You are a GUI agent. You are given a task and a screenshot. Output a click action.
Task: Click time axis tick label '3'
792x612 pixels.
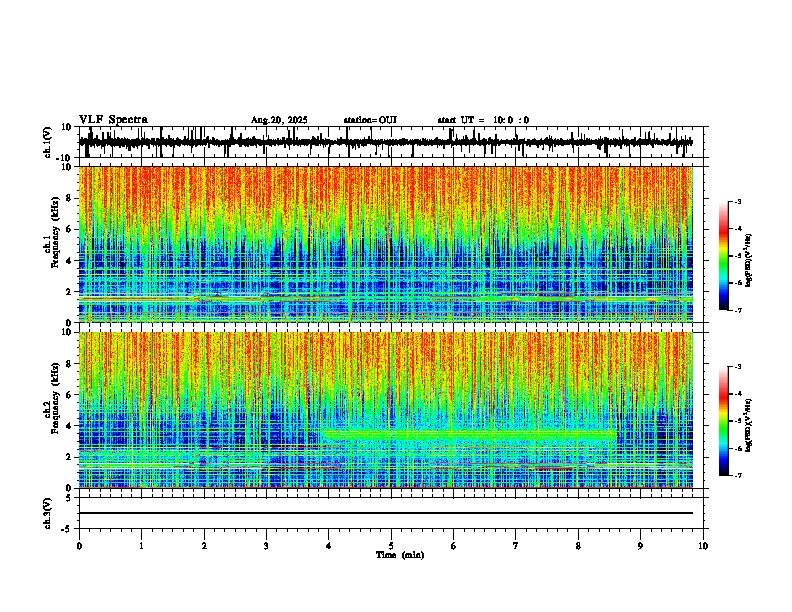point(266,546)
